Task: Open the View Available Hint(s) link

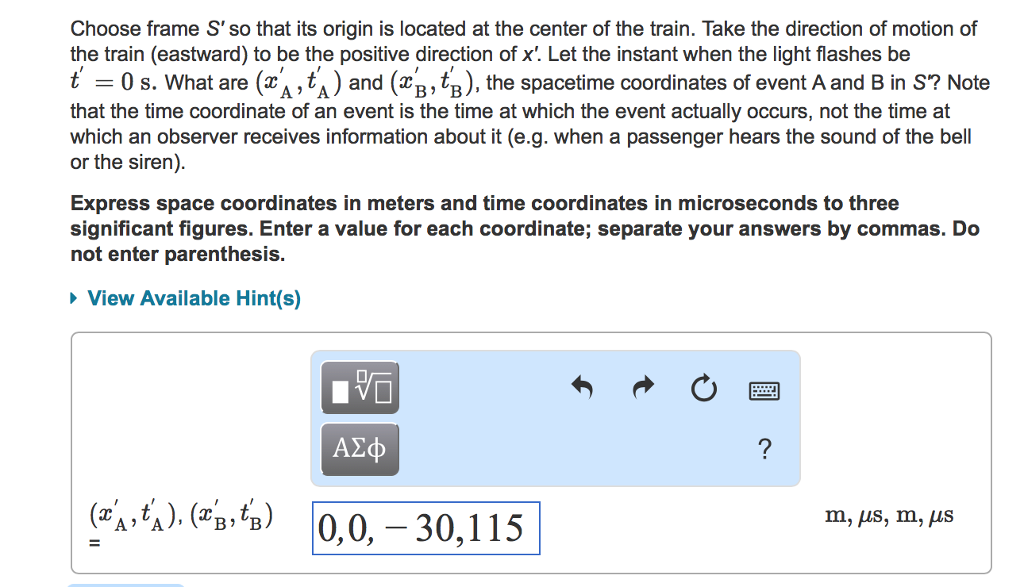Action: (194, 298)
